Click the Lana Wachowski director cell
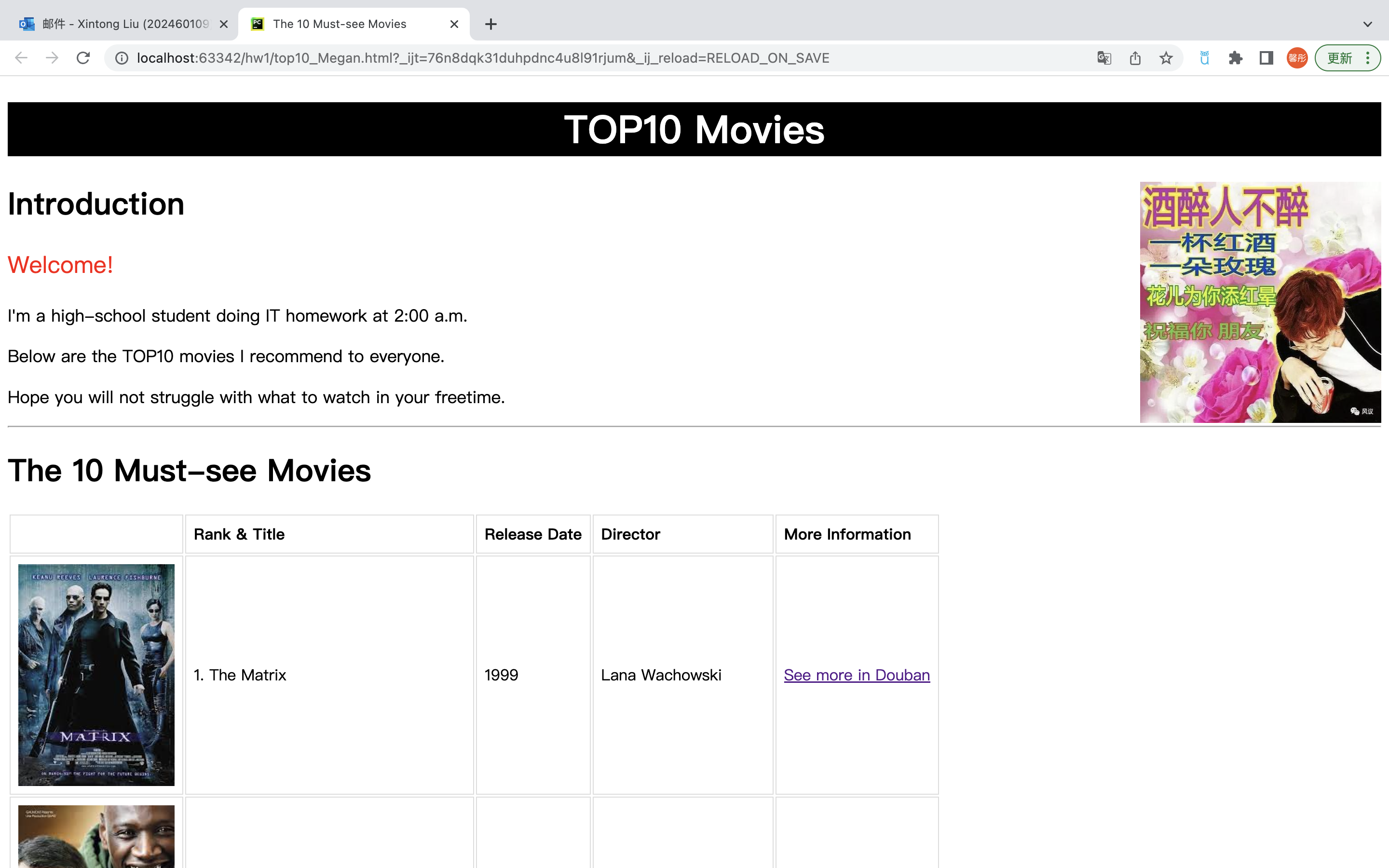Image resolution: width=1389 pixels, height=868 pixels. 683,675
